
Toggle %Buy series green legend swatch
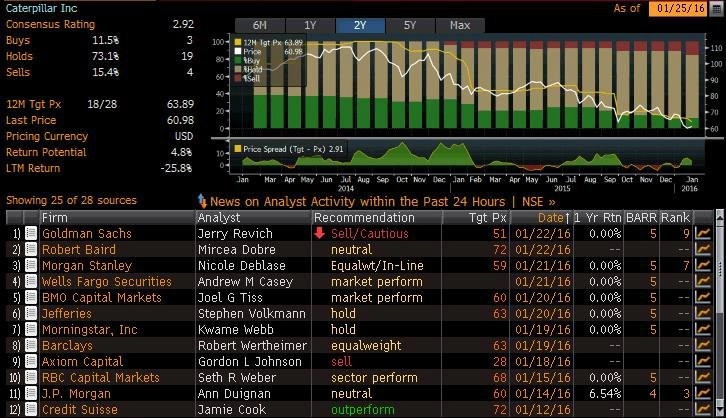238,60
